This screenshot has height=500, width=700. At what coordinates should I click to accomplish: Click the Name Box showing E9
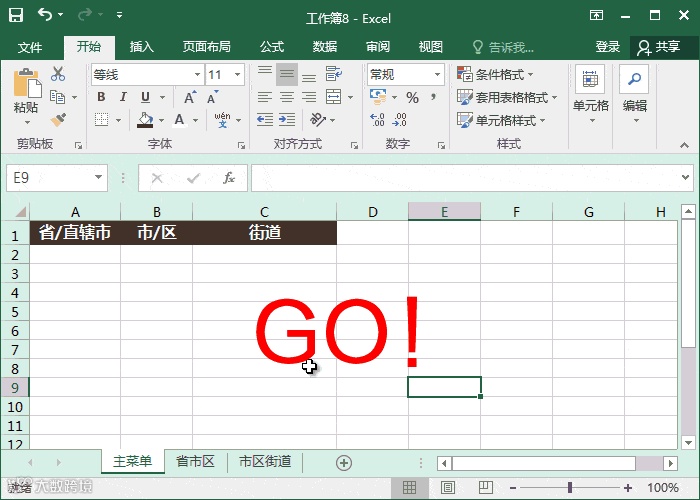57,178
